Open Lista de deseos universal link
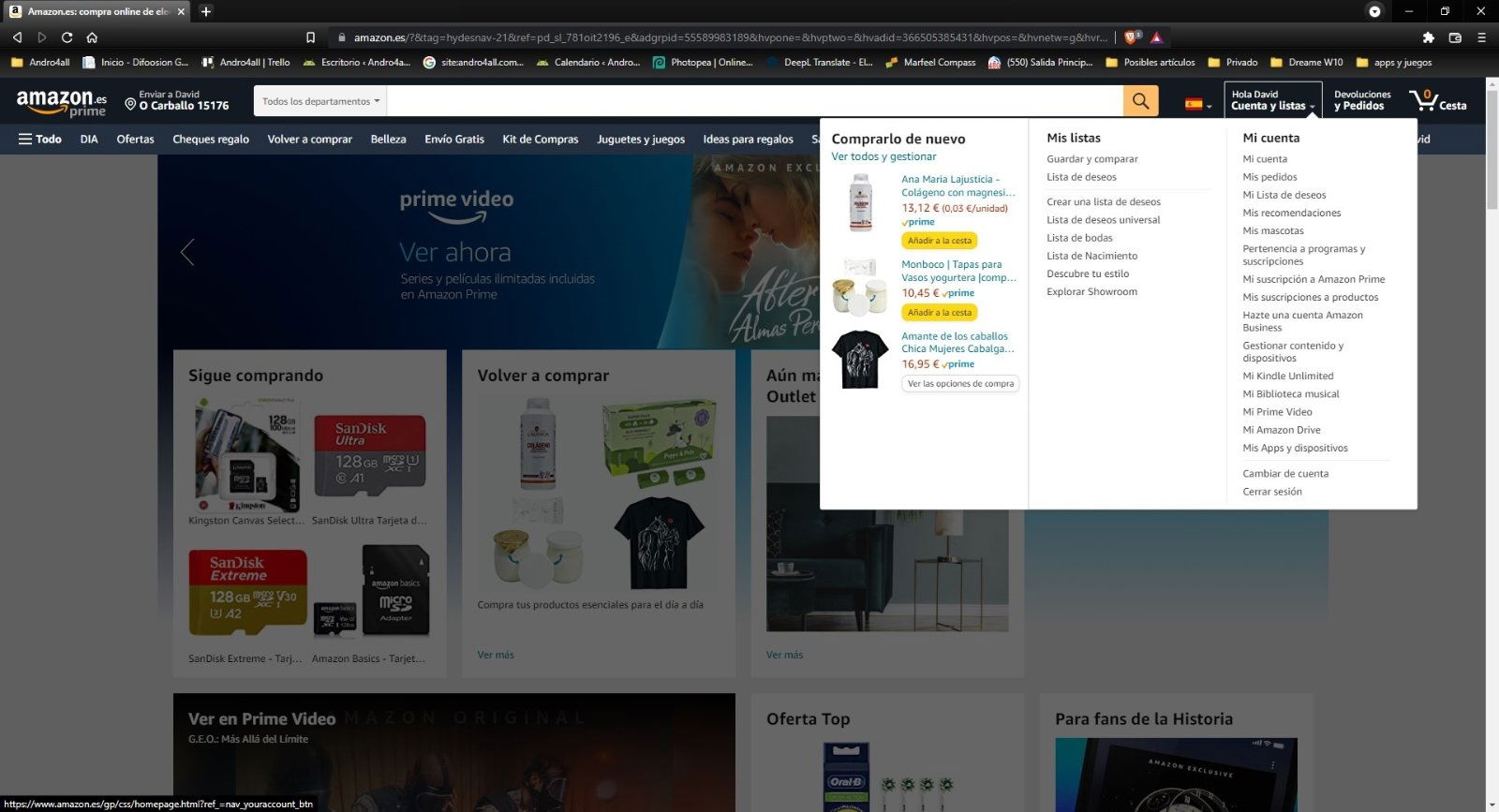The image size is (1499, 812). (1103, 220)
